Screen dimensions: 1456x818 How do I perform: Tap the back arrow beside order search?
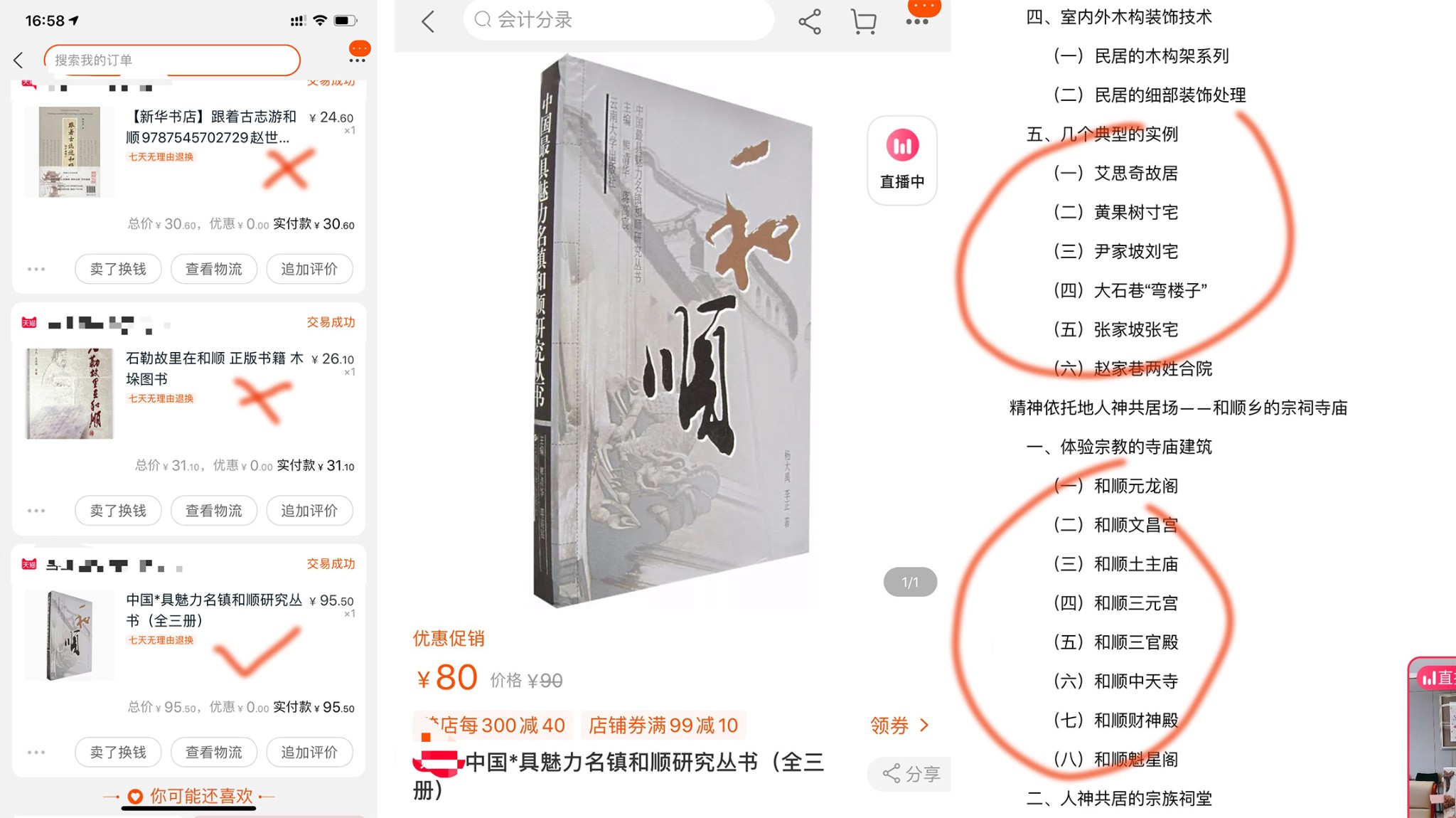coord(18,60)
